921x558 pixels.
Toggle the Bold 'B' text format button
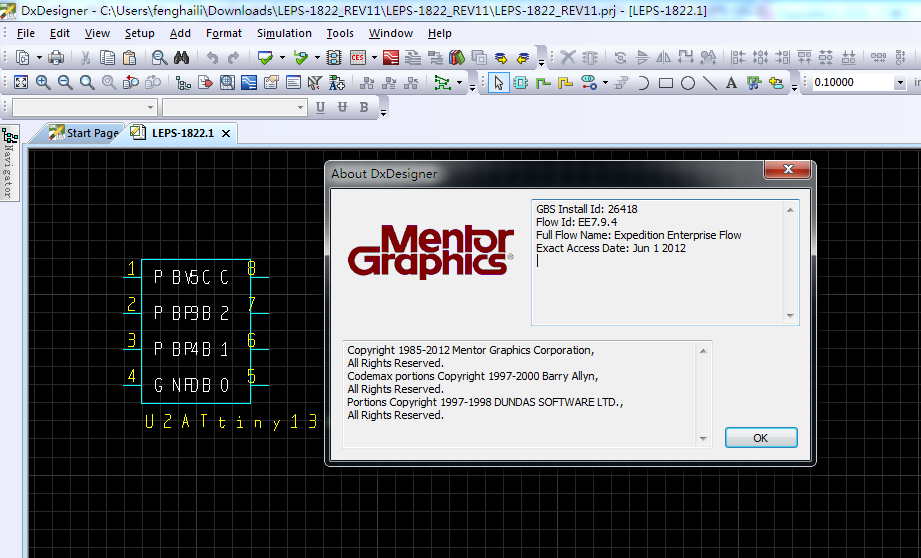coord(365,107)
